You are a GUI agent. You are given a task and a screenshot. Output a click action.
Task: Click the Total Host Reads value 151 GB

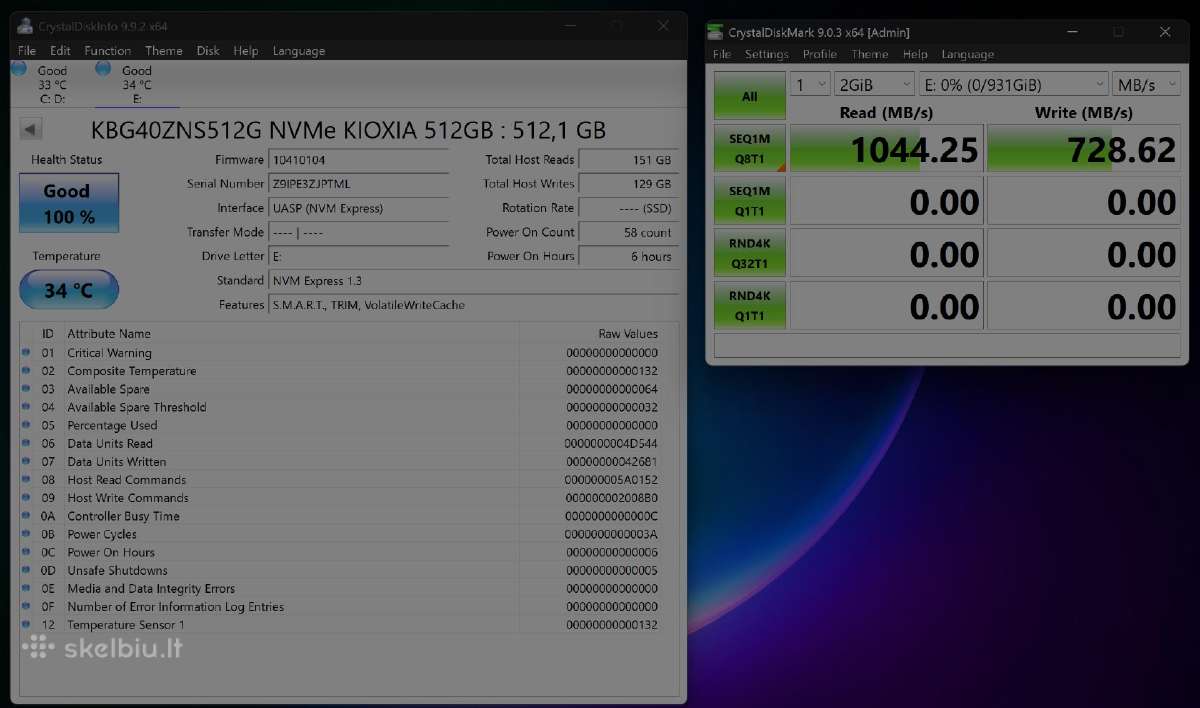pyautogui.click(x=628, y=160)
